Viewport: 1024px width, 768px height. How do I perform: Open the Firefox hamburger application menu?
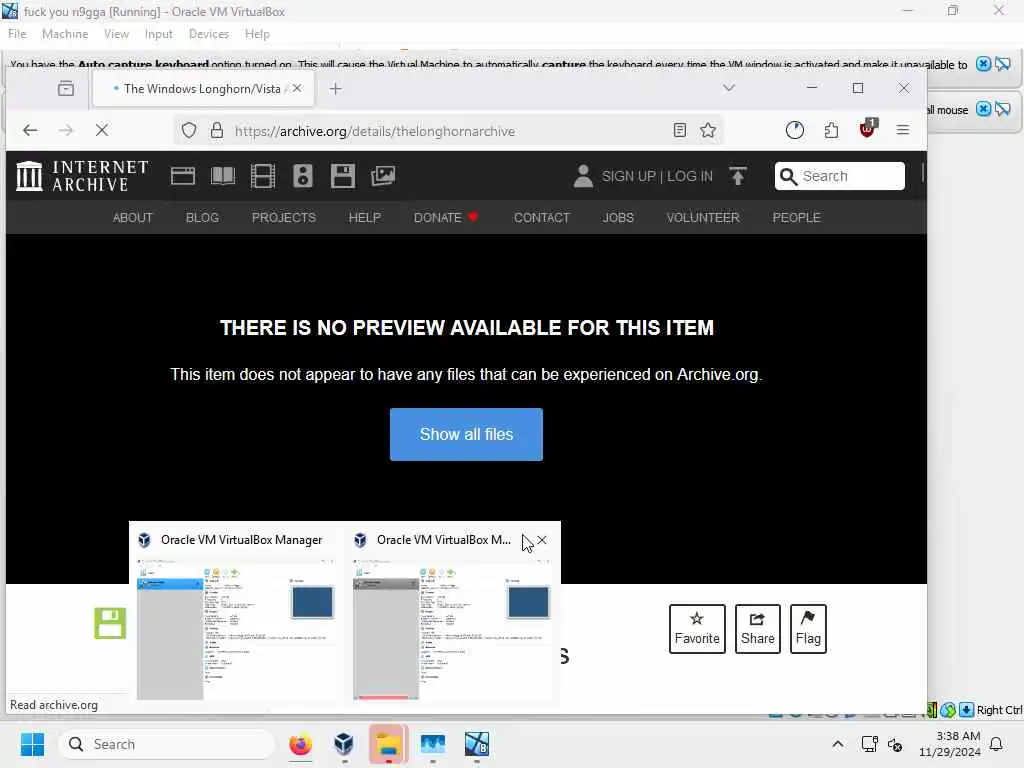click(x=903, y=131)
